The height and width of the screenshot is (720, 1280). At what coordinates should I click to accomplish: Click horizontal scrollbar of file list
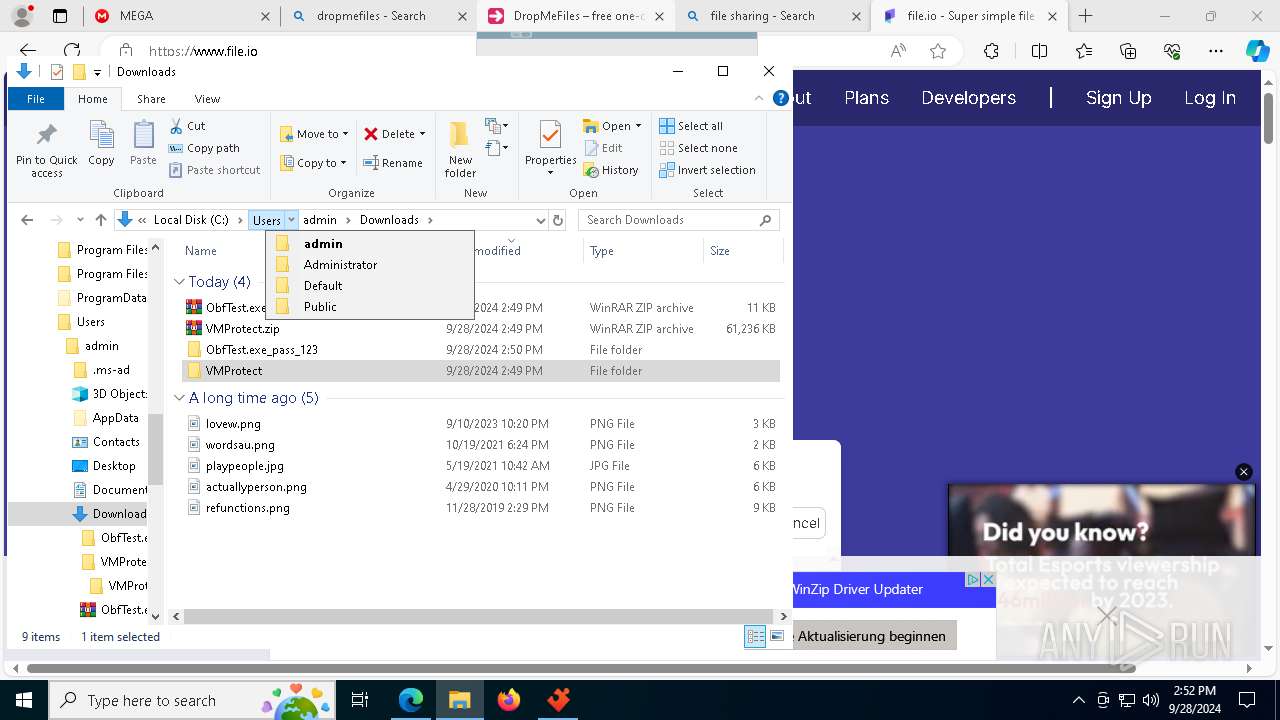478,617
